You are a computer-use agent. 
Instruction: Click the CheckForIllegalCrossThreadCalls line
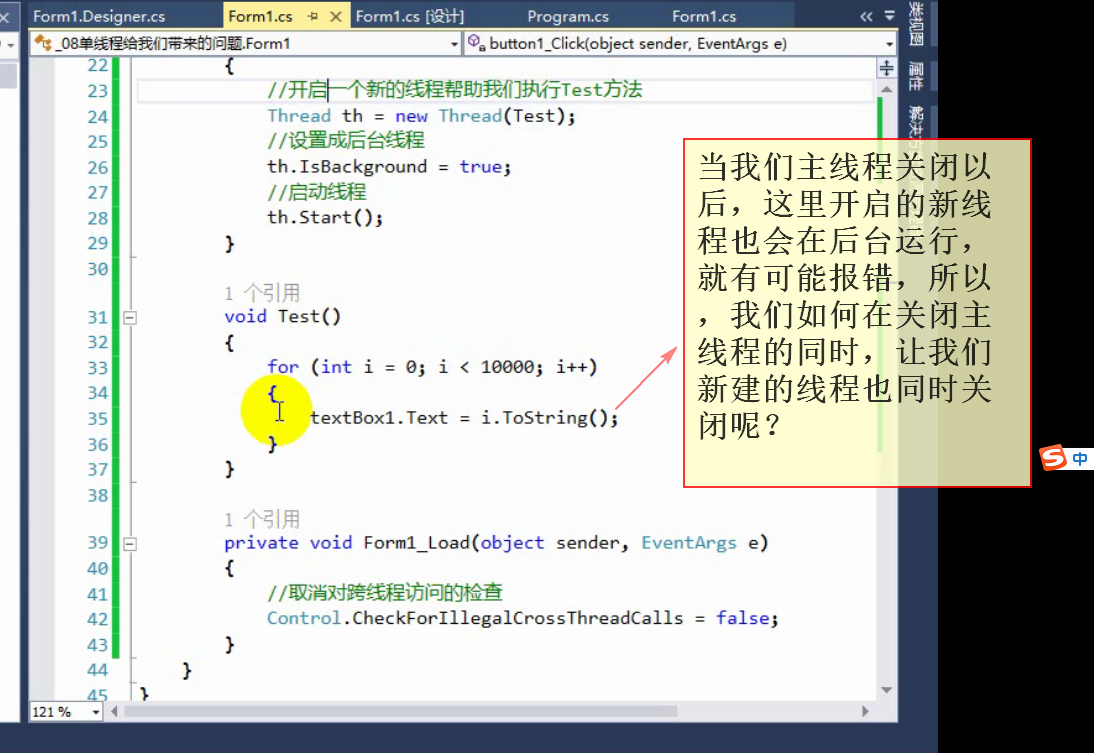click(523, 618)
